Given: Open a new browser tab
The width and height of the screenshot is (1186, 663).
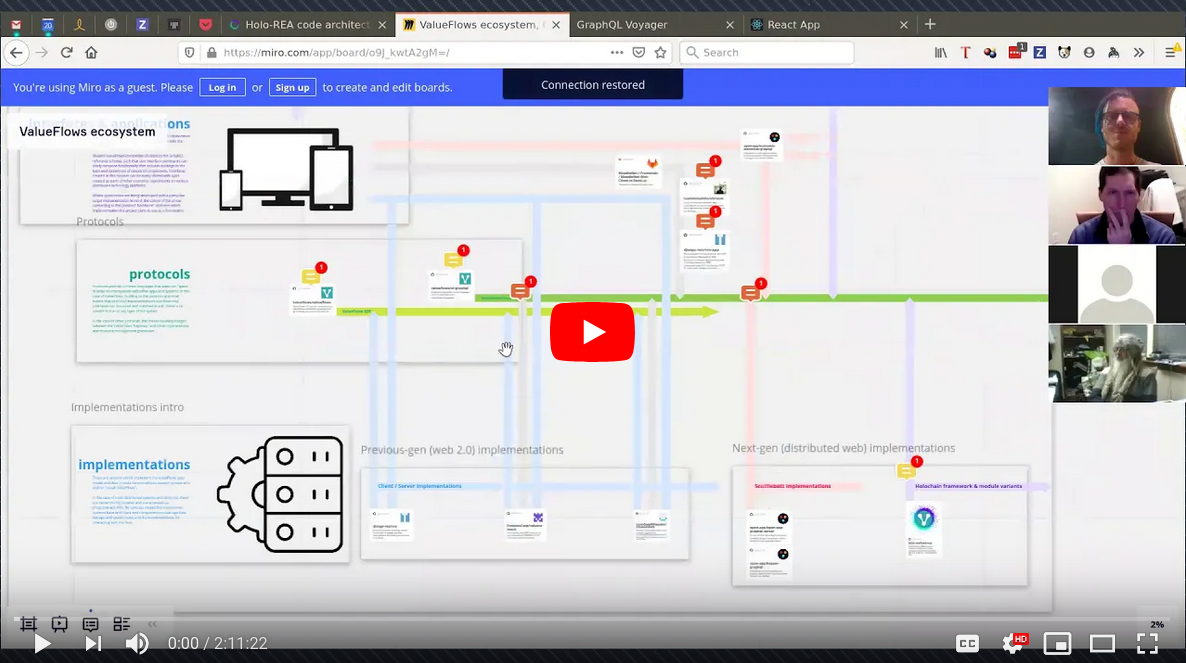Looking at the screenshot, I should [930, 24].
